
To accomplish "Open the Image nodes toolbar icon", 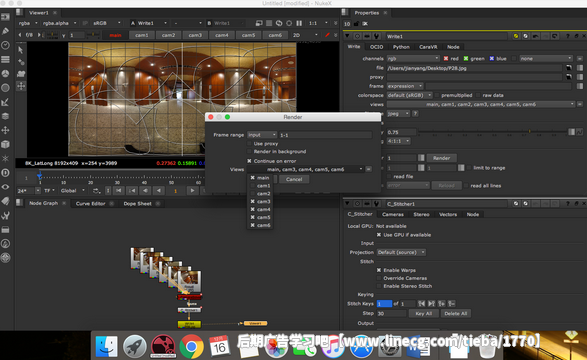I will (x=5, y=17).
